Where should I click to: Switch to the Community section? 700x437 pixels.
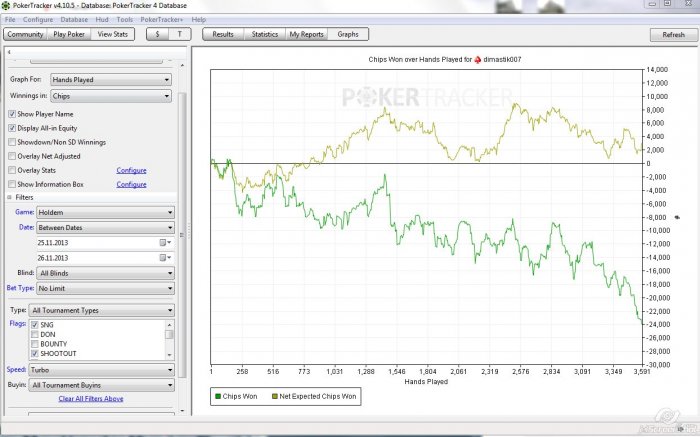[x=25, y=34]
